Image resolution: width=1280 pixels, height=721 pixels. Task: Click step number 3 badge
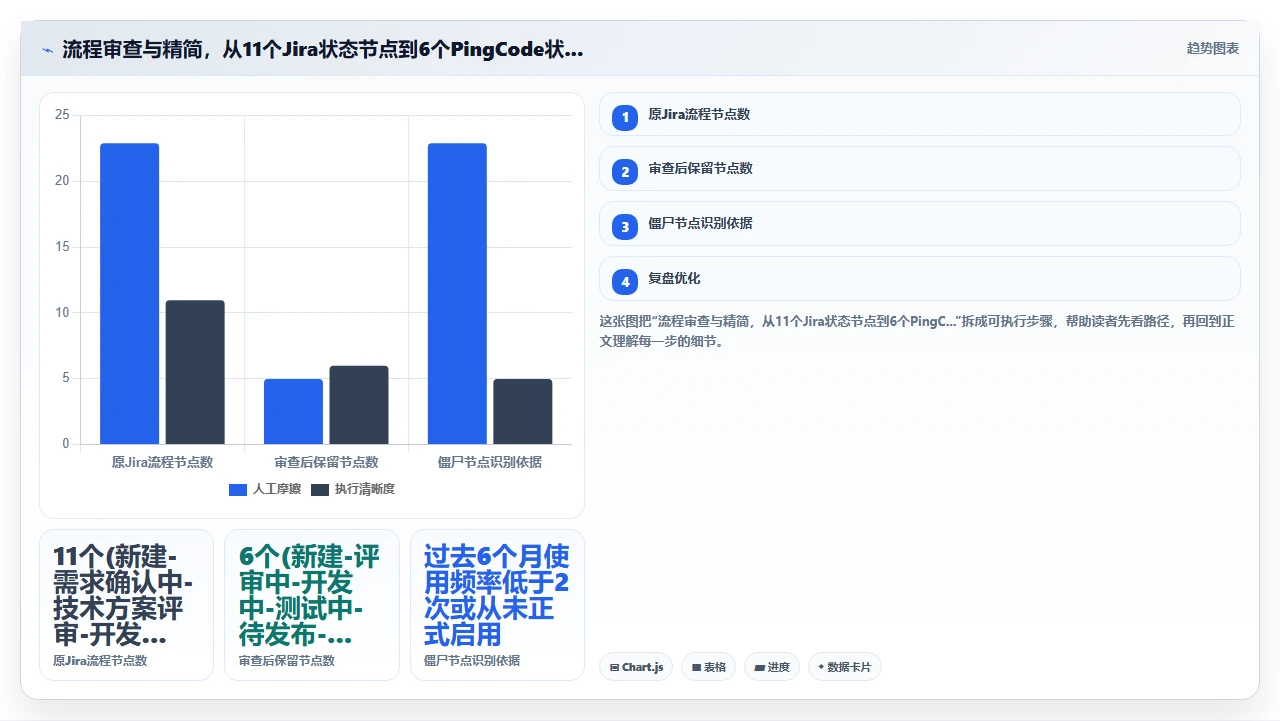click(625, 227)
